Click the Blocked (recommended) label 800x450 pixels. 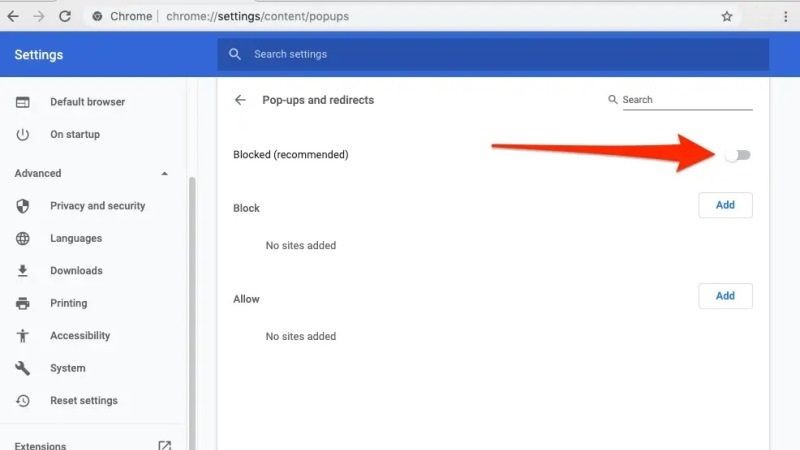click(291, 155)
